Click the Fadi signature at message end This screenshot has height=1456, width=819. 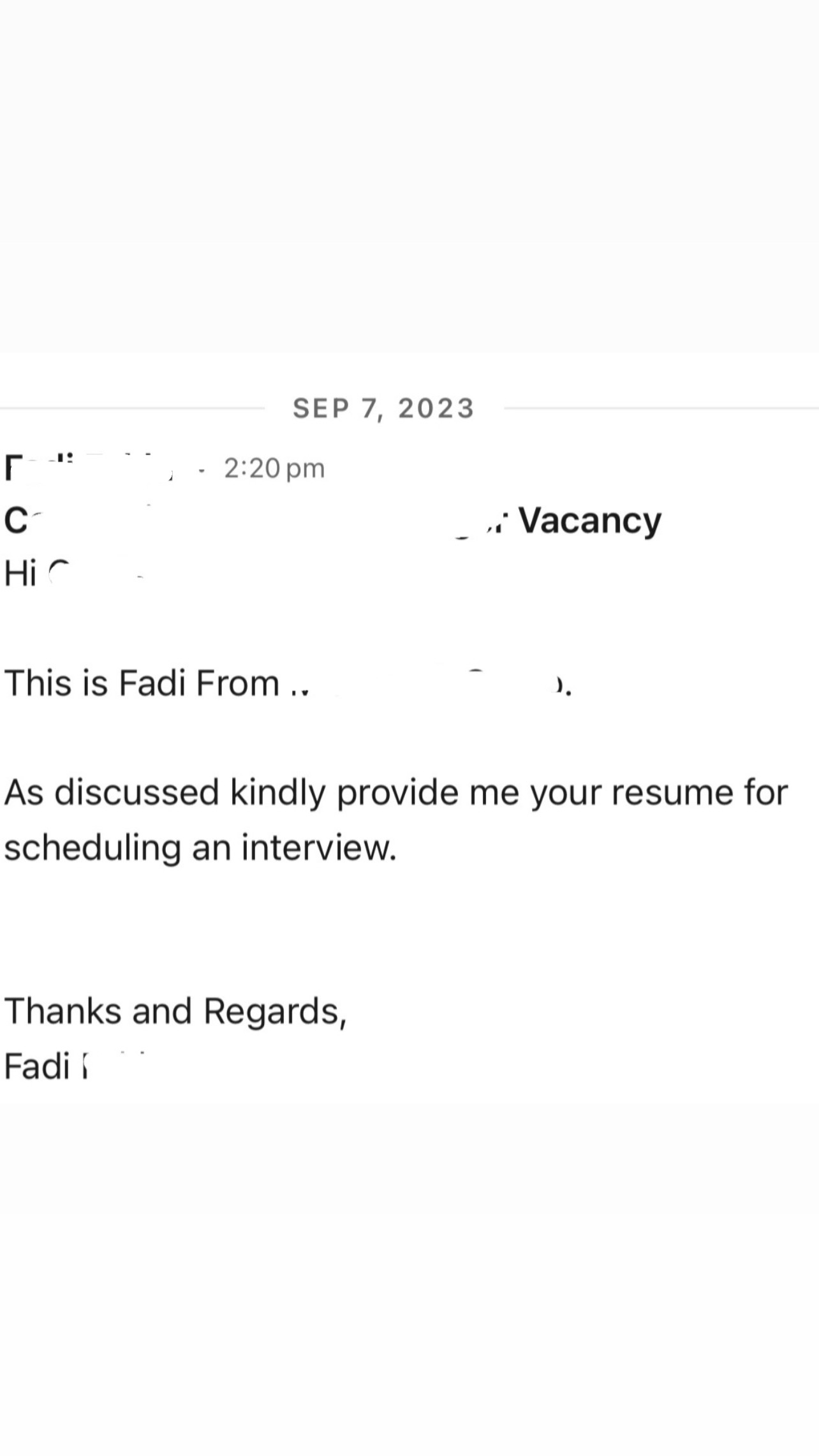[x=45, y=1067]
